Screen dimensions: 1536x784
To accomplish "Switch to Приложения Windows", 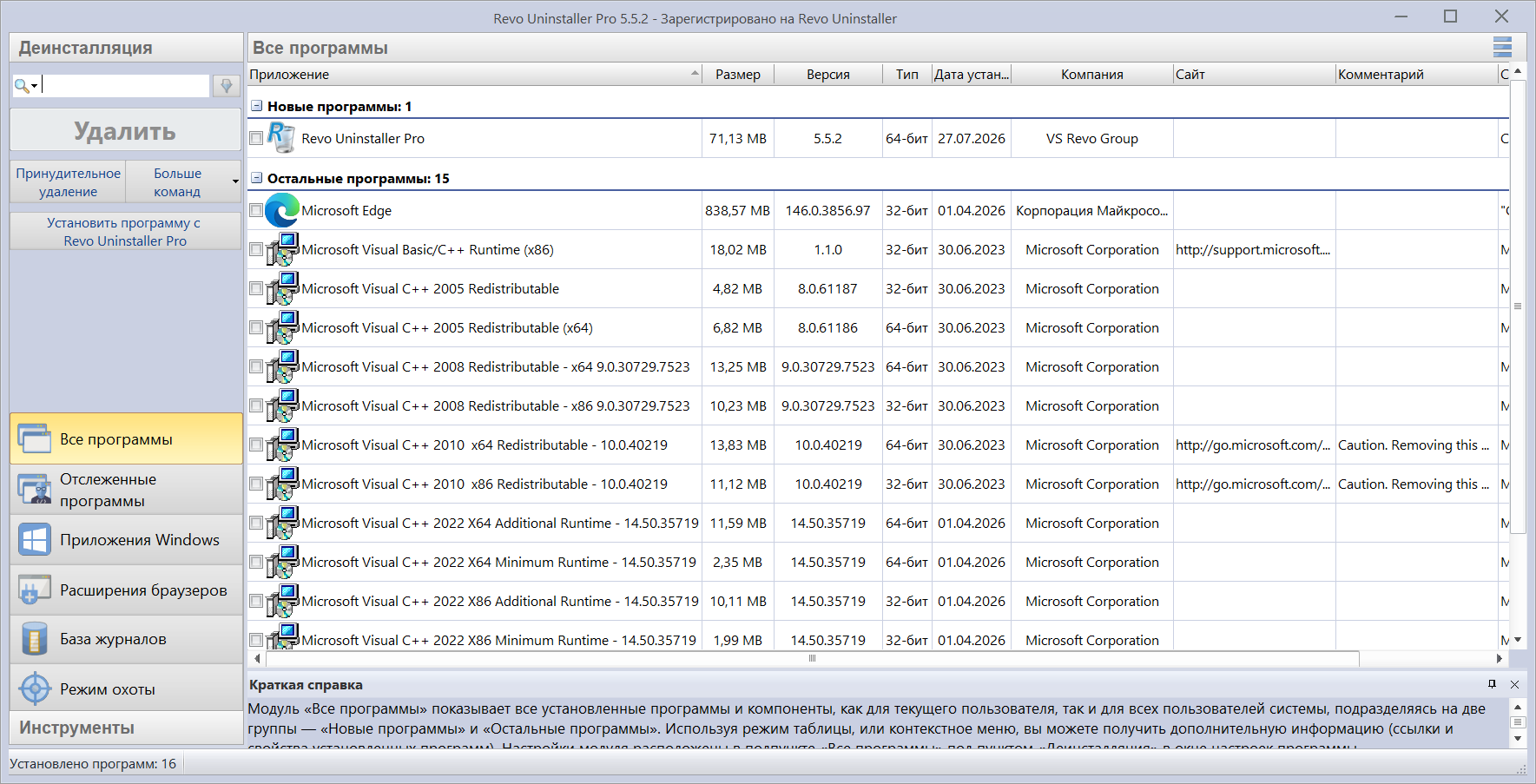I will coord(126,540).
